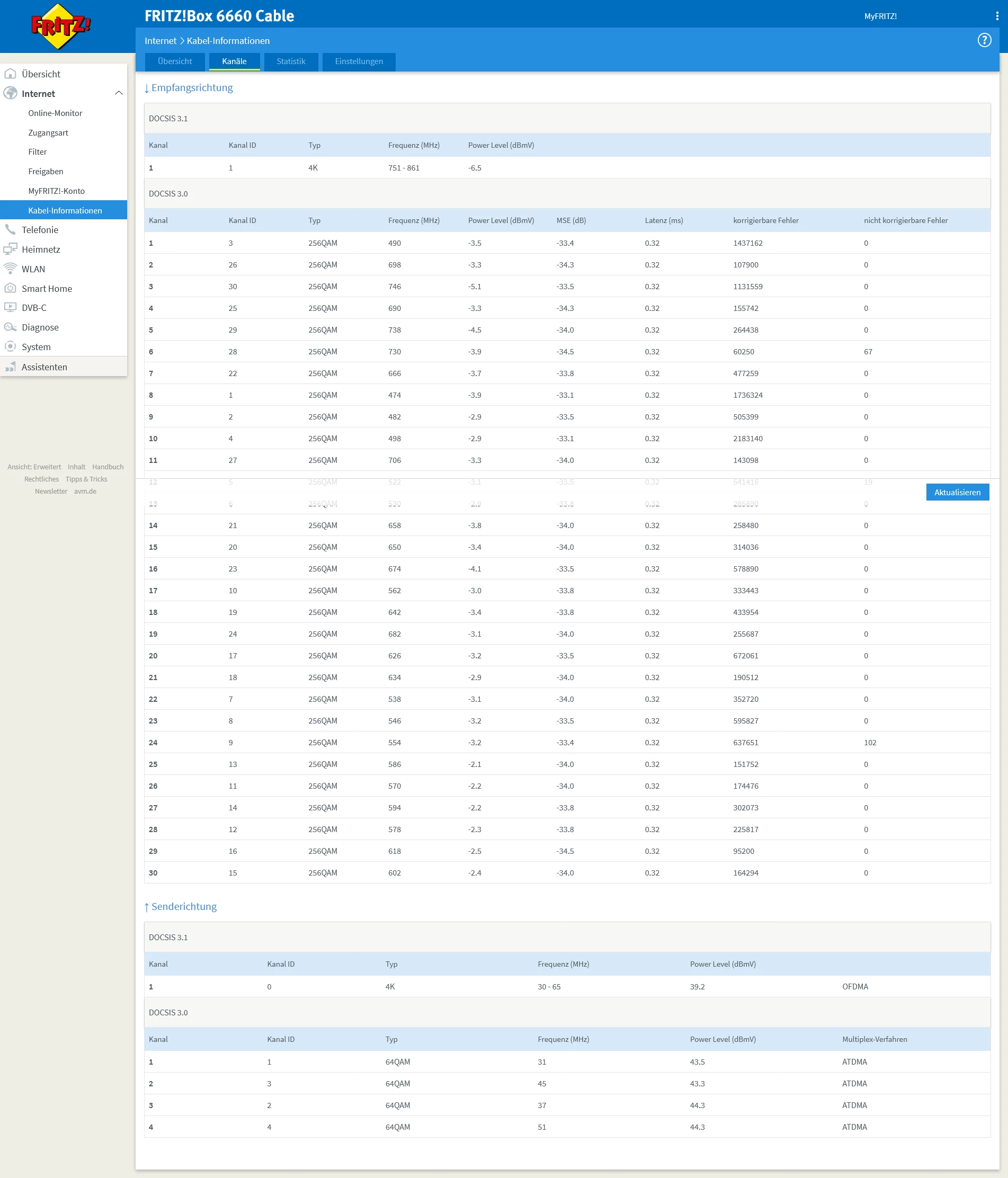Click the Telefonie phone icon

pos(10,230)
